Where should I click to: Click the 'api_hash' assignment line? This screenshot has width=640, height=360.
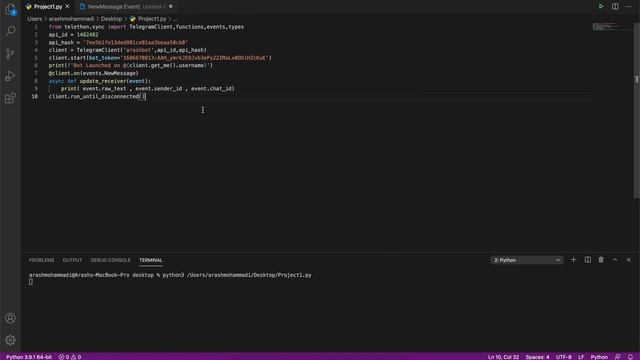point(118,42)
